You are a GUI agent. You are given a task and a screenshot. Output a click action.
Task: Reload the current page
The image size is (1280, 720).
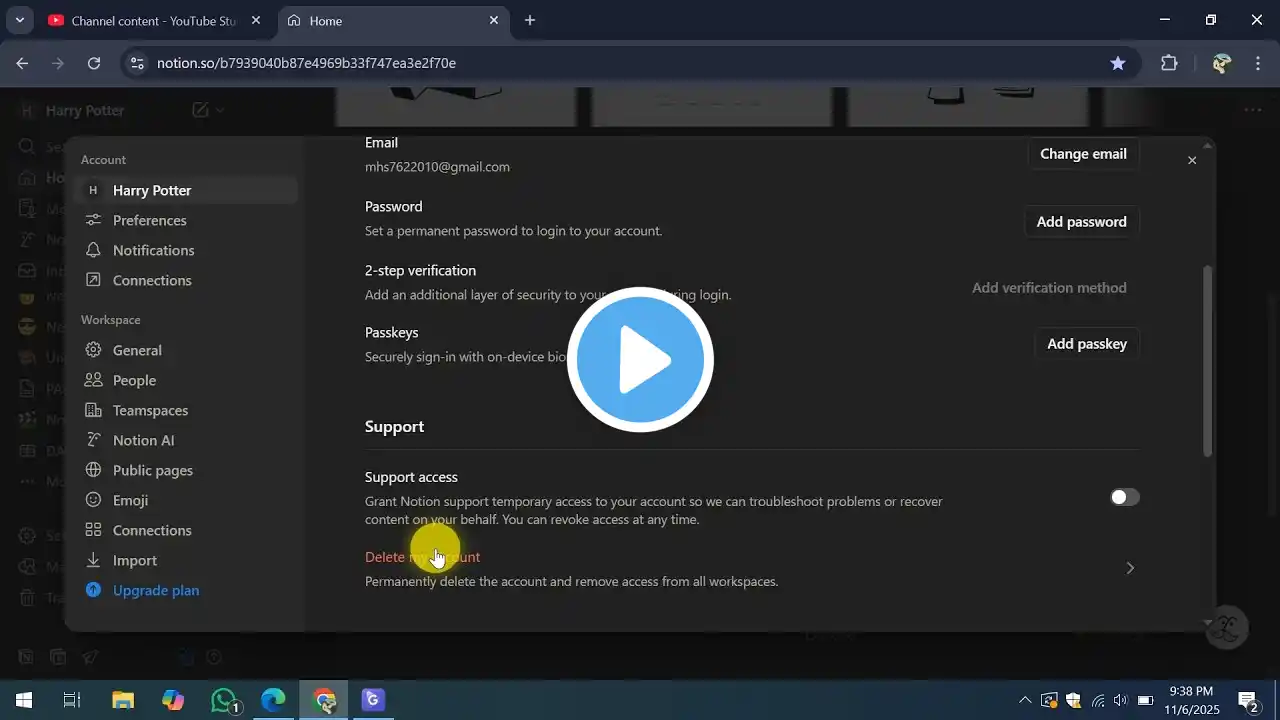pos(94,63)
